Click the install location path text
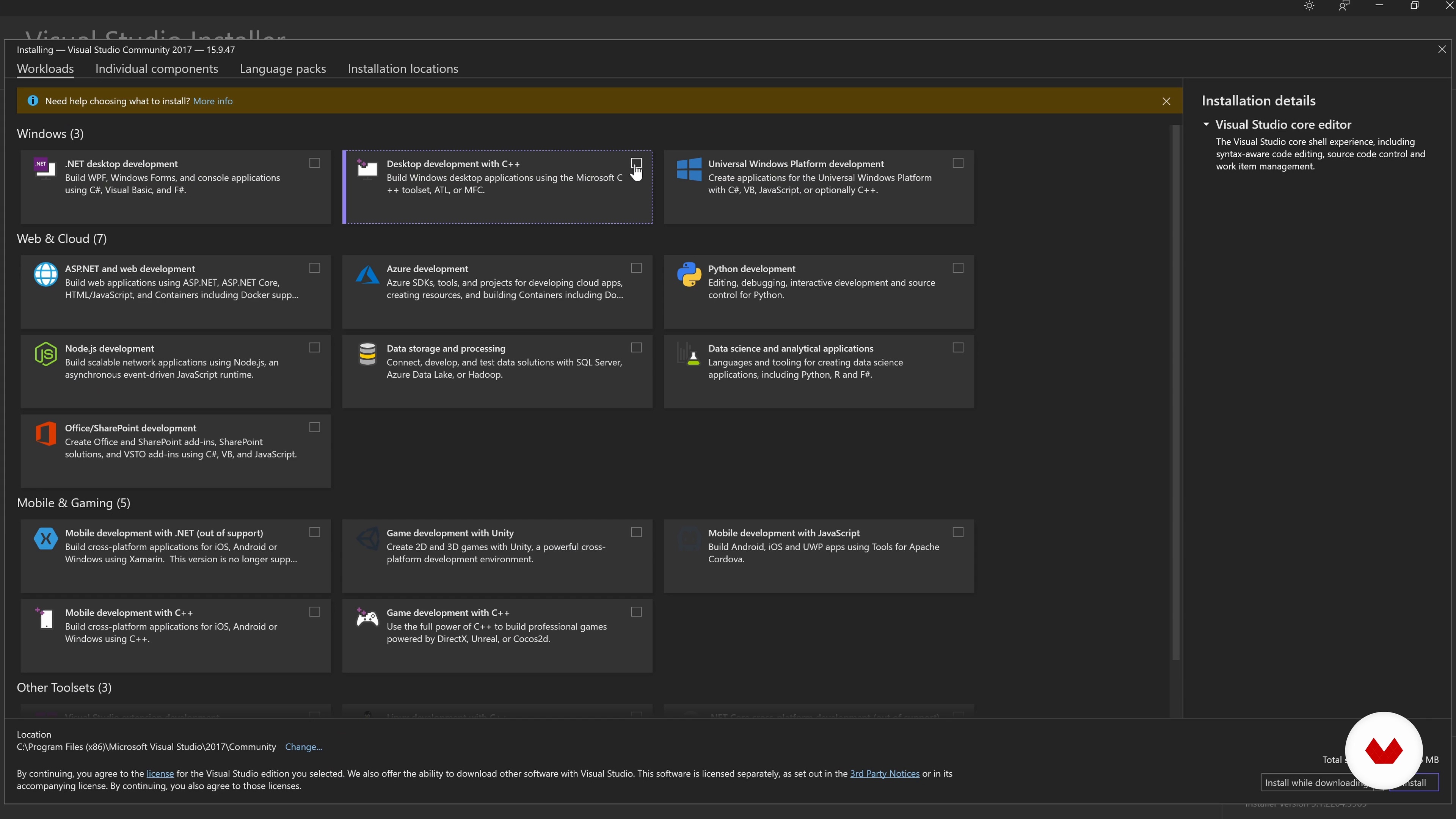Screen dimensions: 1456x819 pyautogui.click(x=146, y=747)
